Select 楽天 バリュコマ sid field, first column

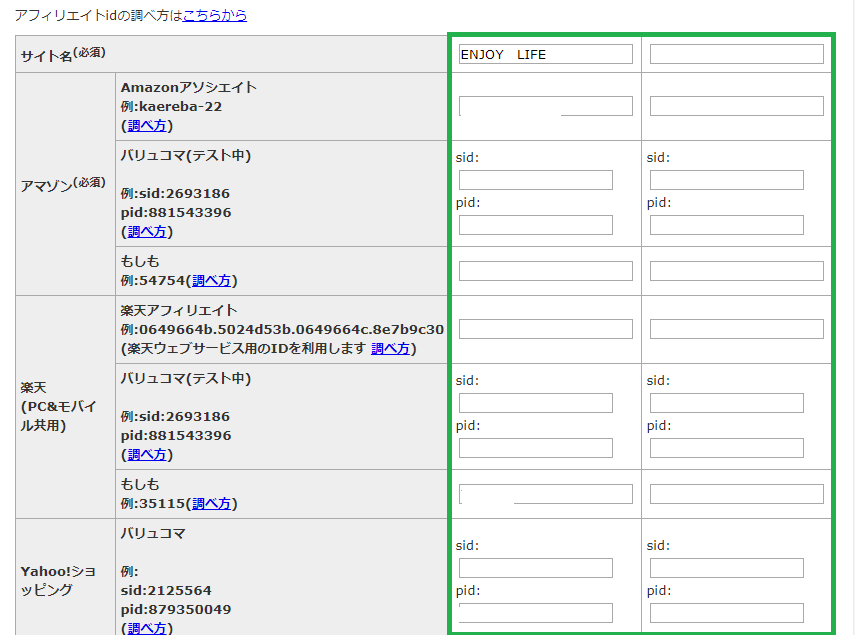(x=535, y=403)
